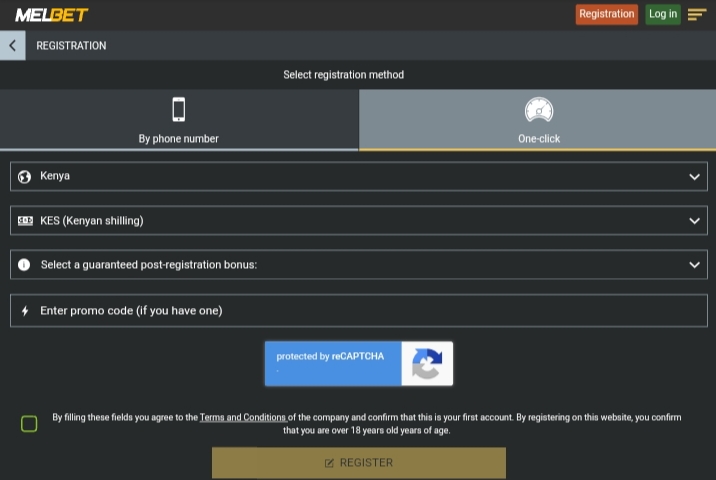Click the promo code input field
This screenshot has height=480, width=716.
[x=359, y=311]
